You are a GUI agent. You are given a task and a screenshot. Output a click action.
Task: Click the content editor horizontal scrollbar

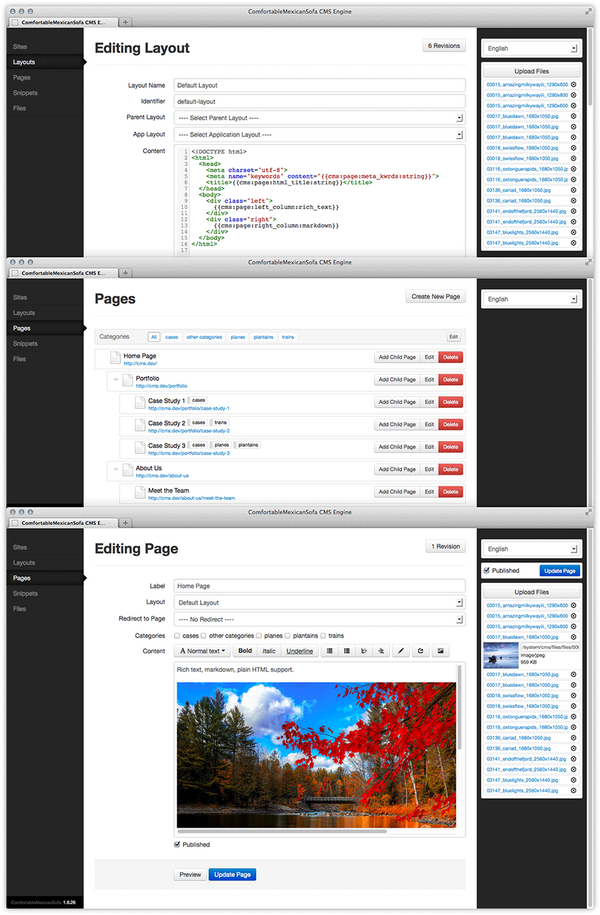pyautogui.click(x=282, y=831)
